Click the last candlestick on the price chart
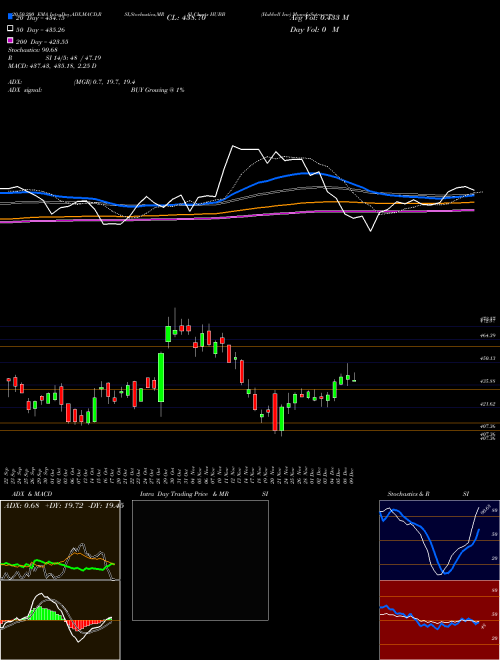 pos(354,381)
